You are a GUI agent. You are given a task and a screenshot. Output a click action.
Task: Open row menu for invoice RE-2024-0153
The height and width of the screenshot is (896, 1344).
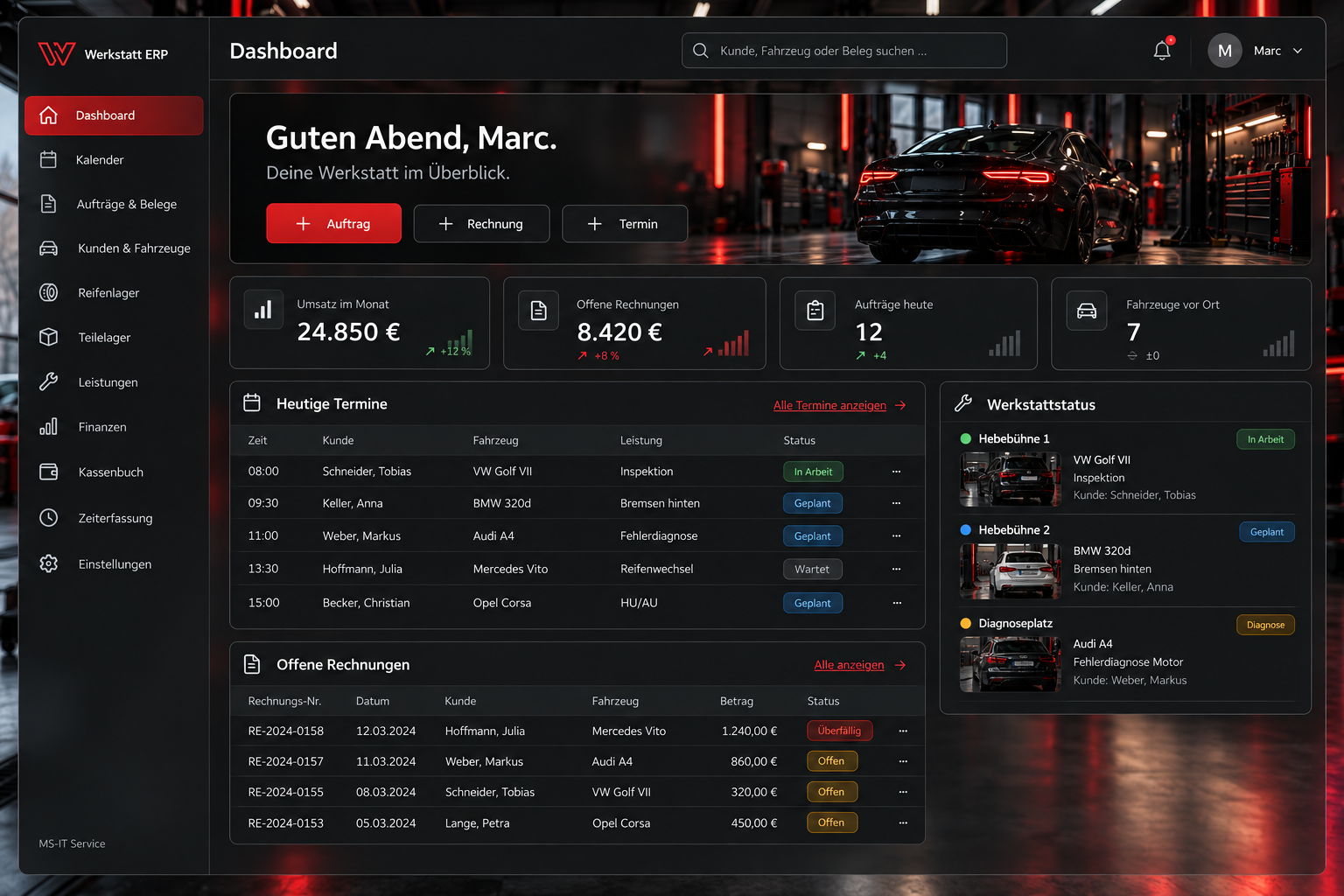(903, 822)
